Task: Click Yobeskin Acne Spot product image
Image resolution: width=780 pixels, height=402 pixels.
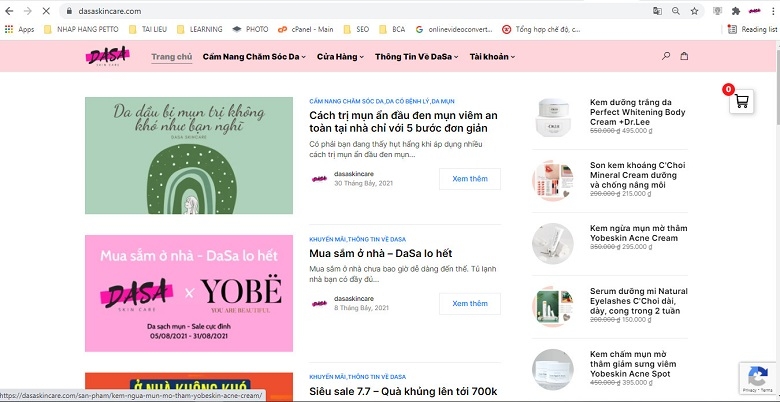Action: point(552,369)
